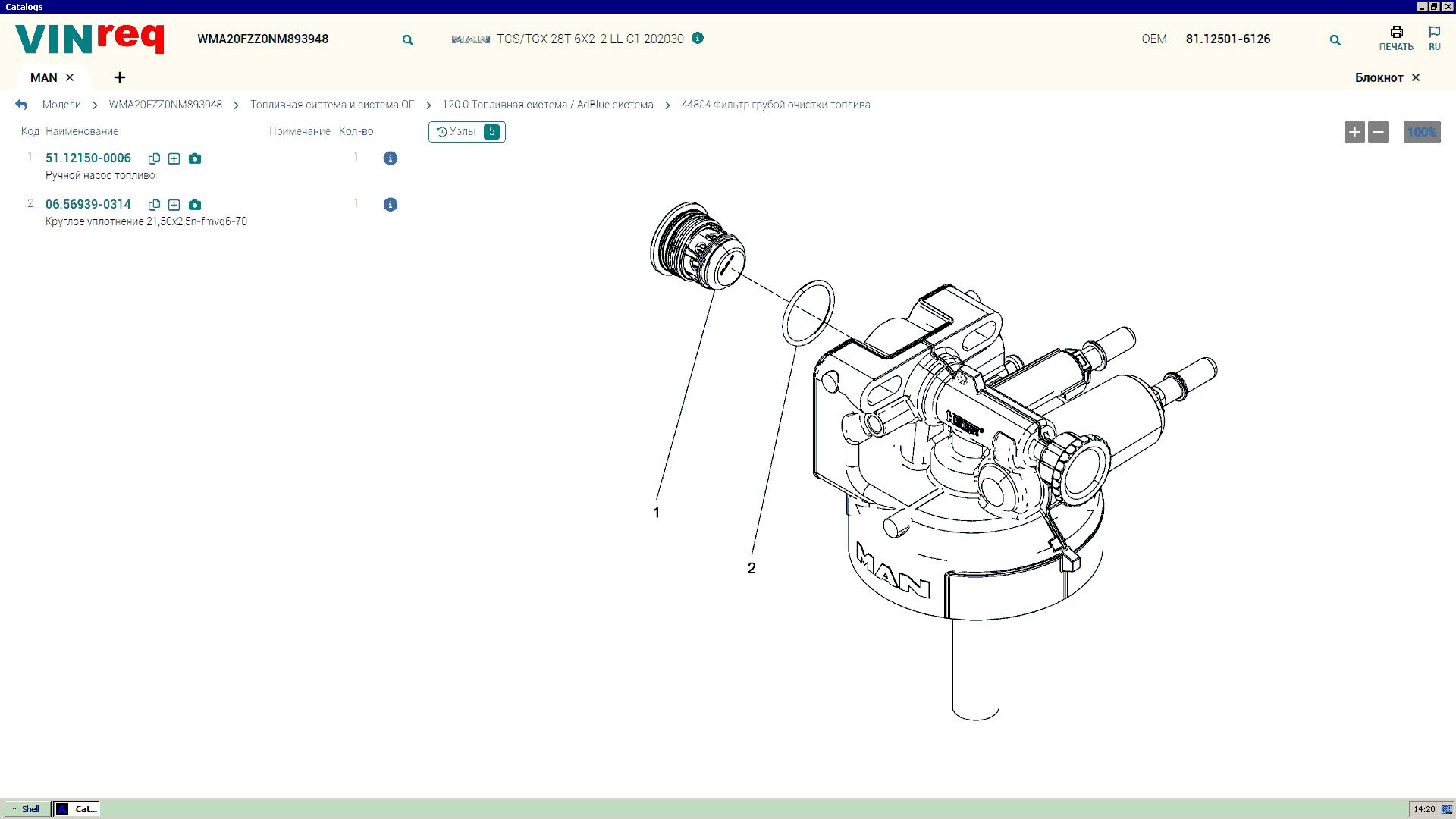Open photo camera icon for 51.12150-0006
1456x819 pixels.
[x=195, y=158]
